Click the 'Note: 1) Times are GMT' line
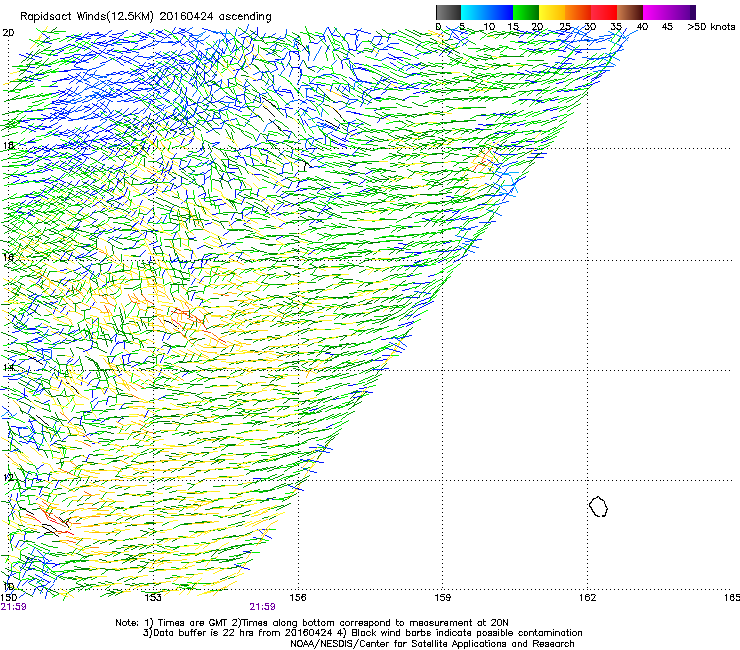 point(312,623)
